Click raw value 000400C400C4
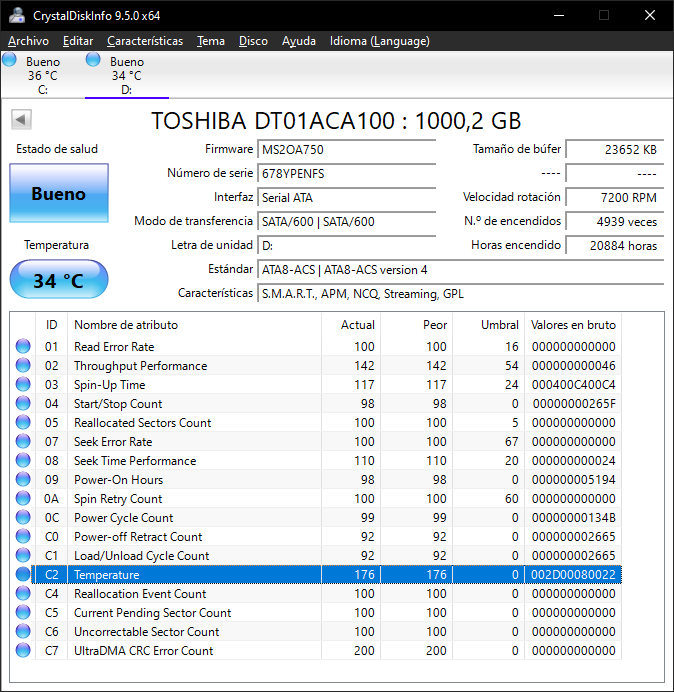This screenshot has width=674, height=692. point(573,385)
